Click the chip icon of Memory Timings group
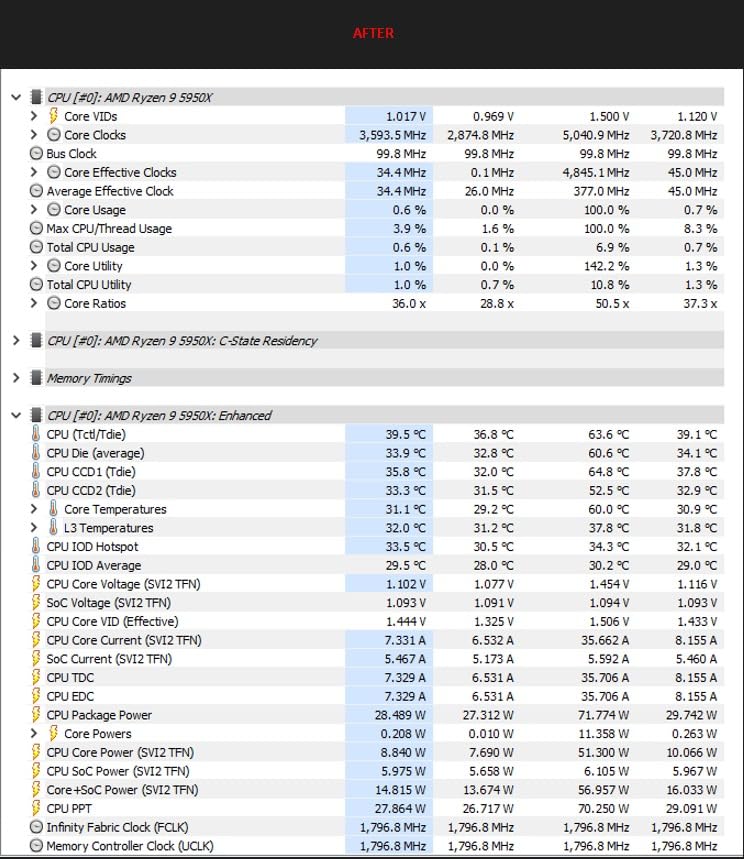 (x=36, y=378)
